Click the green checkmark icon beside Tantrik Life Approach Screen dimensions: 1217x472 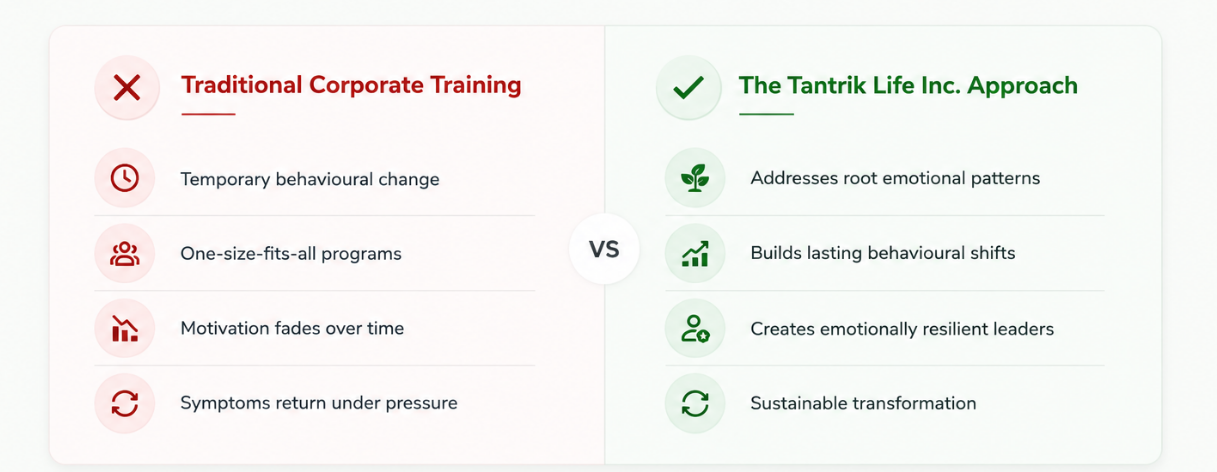pyautogui.click(x=688, y=88)
